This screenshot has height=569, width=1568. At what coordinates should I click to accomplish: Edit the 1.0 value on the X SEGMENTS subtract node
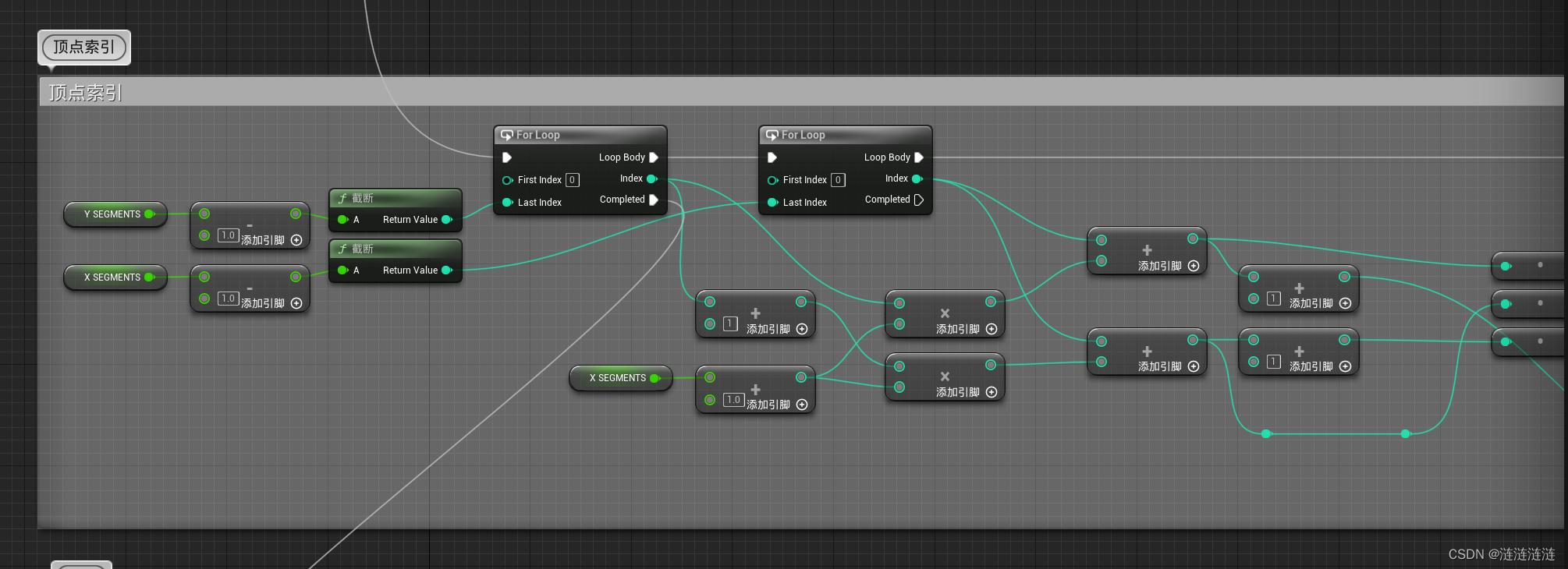click(x=228, y=299)
